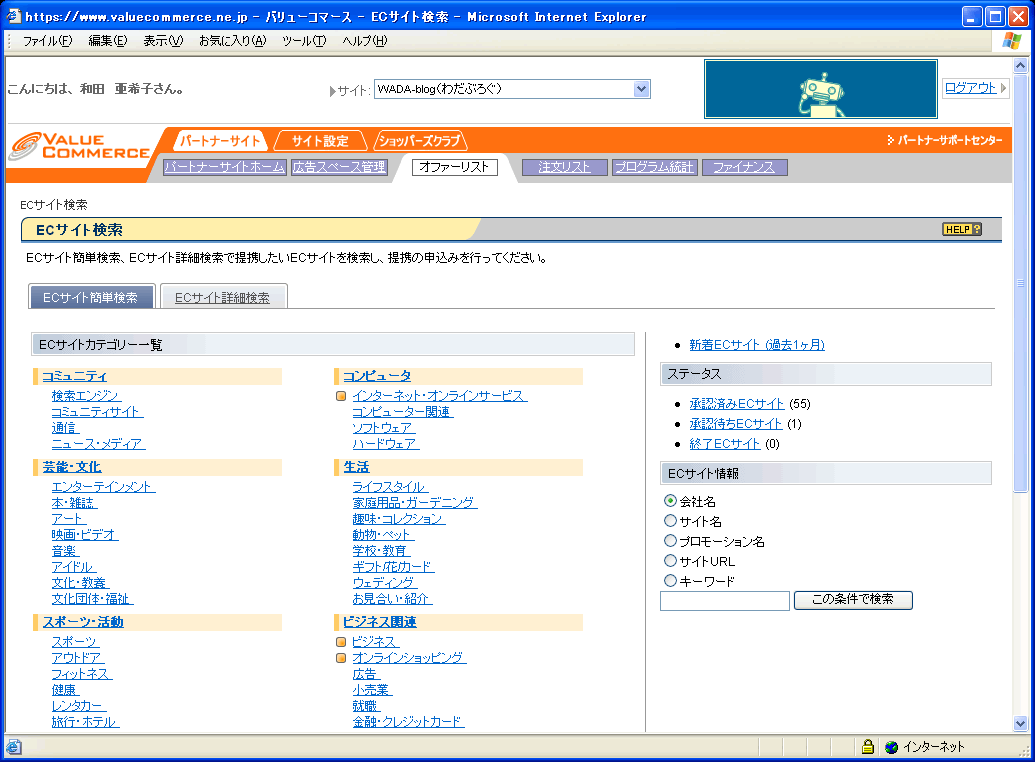Screen dimensions: 1035x762
Task: Open the サイト設定 tab
Action: [x=320, y=141]
